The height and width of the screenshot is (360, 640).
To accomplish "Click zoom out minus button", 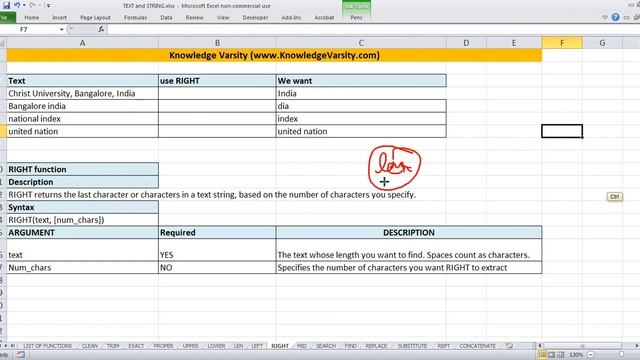I will [591, 355].
